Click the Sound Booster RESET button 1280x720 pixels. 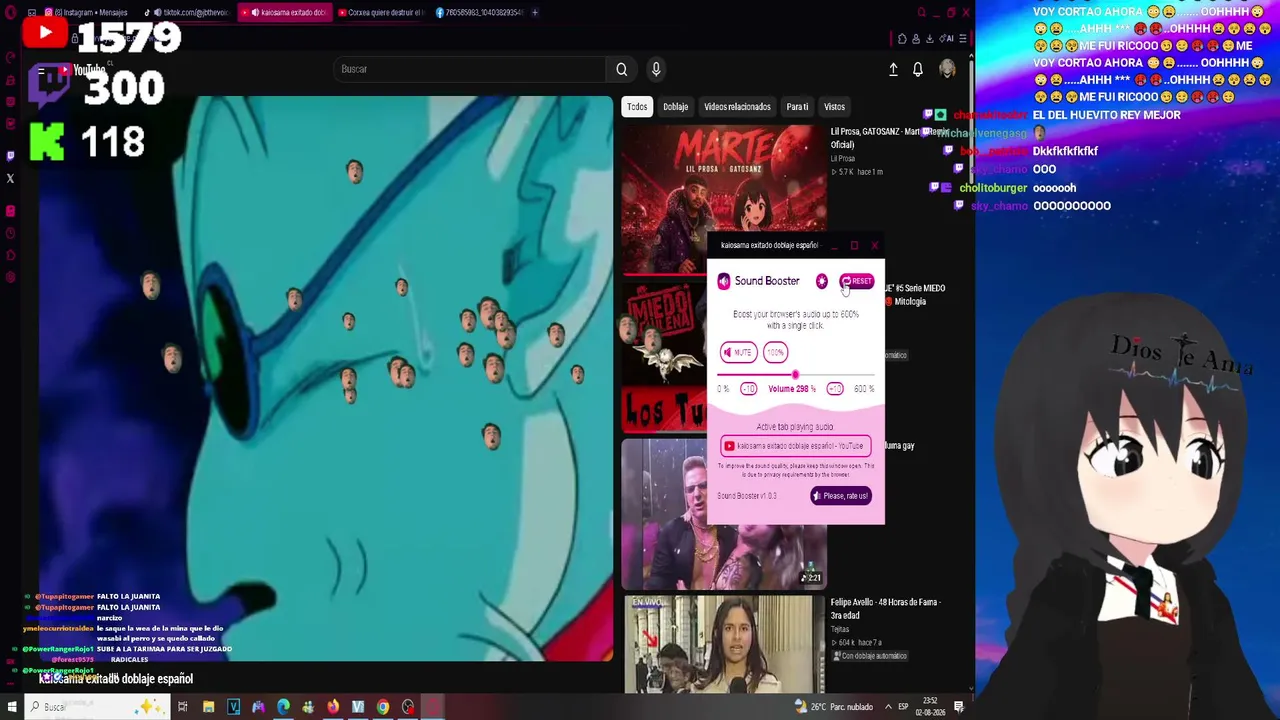tap(857, 281)
